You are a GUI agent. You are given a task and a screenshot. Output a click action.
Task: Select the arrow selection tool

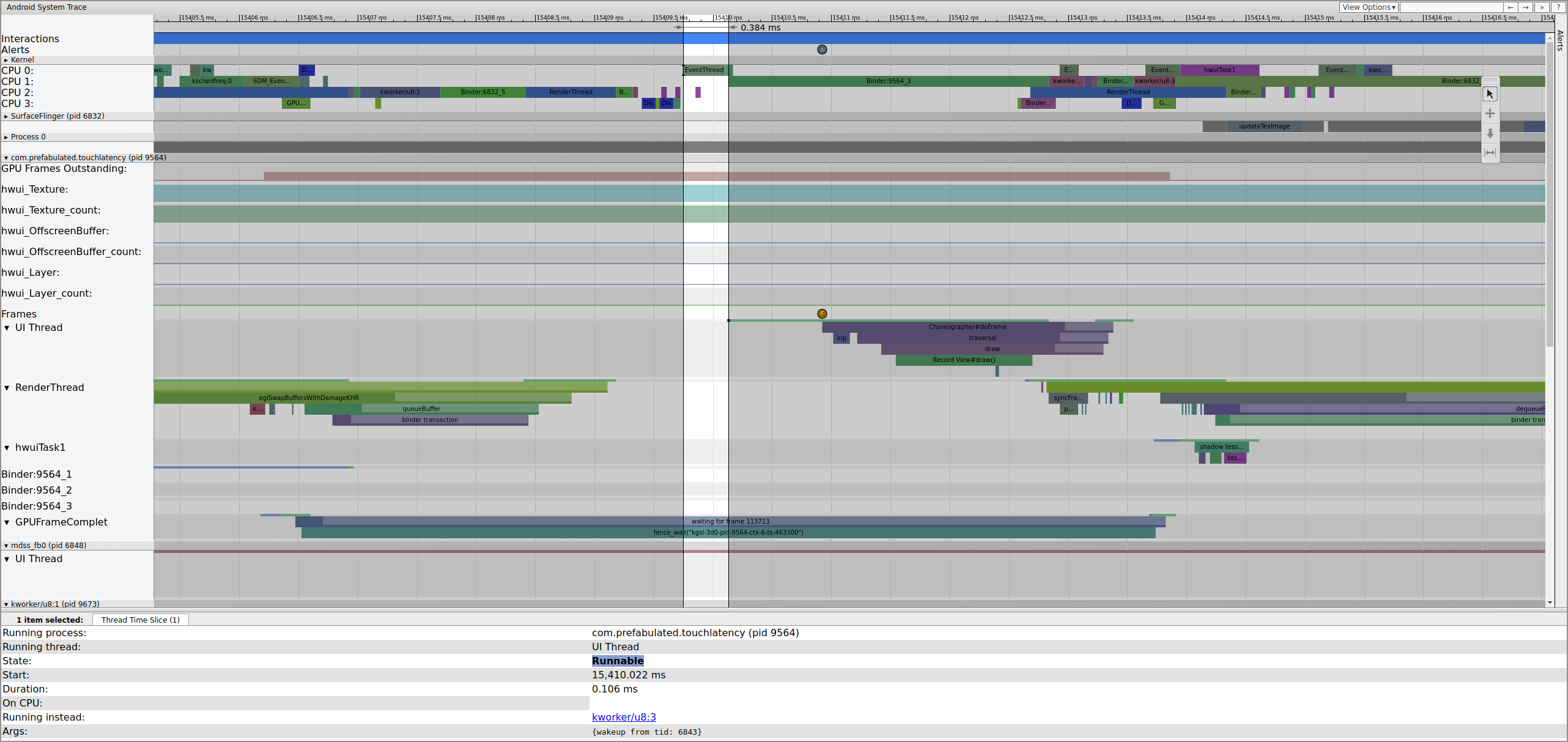pyautogui.click(x=1490, y=94)
